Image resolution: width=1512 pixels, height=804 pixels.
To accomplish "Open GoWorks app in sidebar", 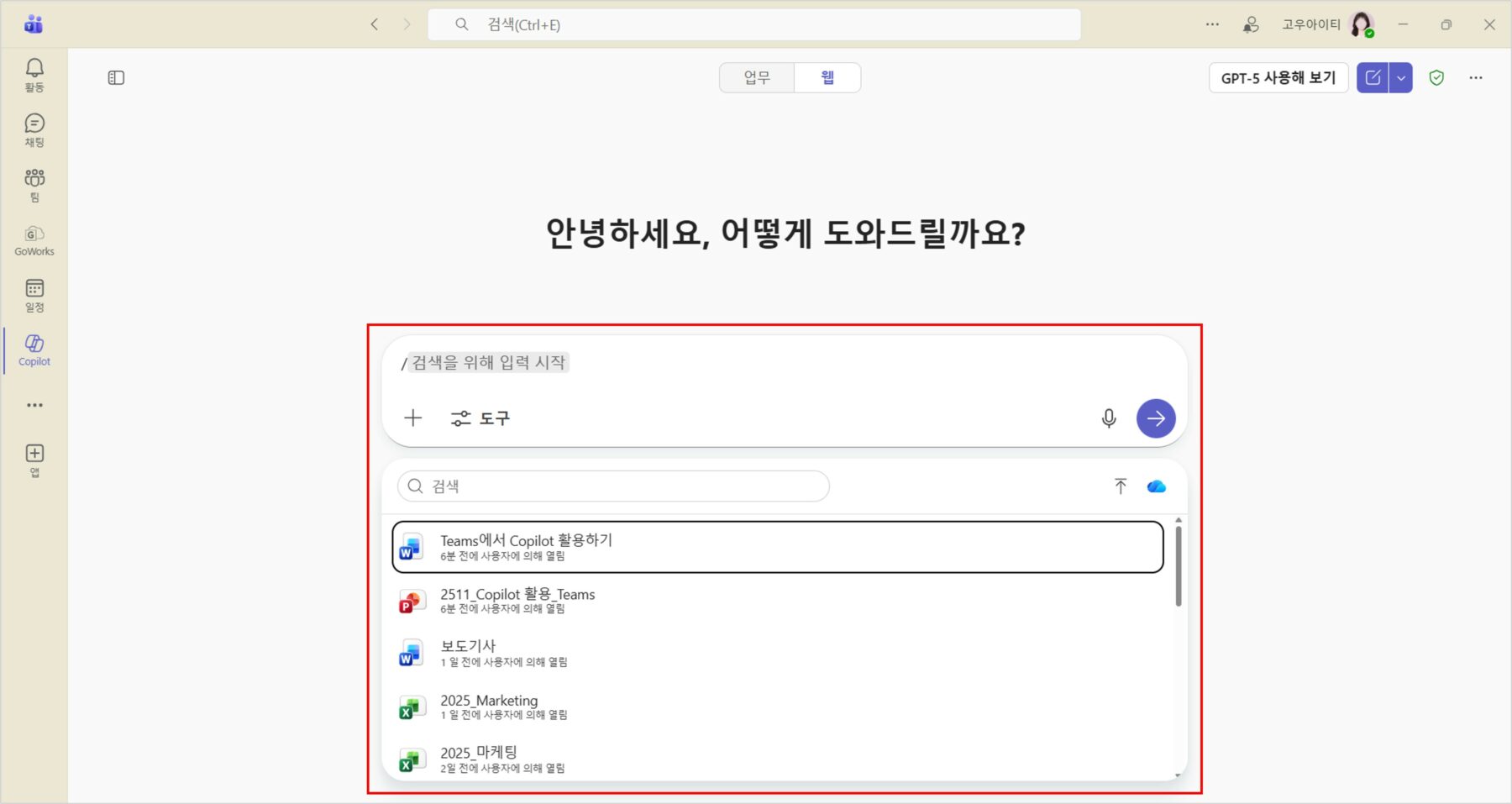I will pos(34,239).
